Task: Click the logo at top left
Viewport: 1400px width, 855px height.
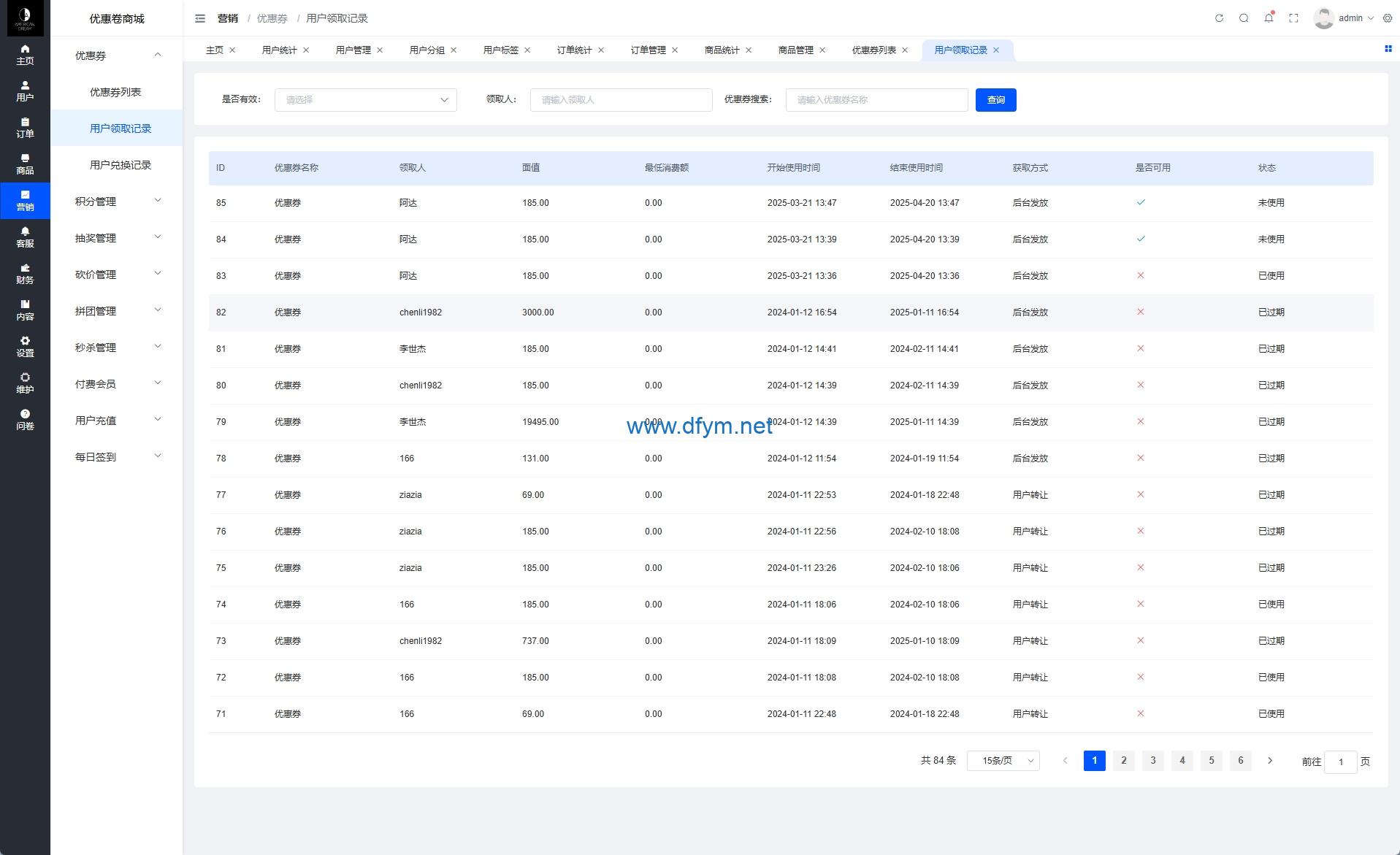Action: coord(25,18)
